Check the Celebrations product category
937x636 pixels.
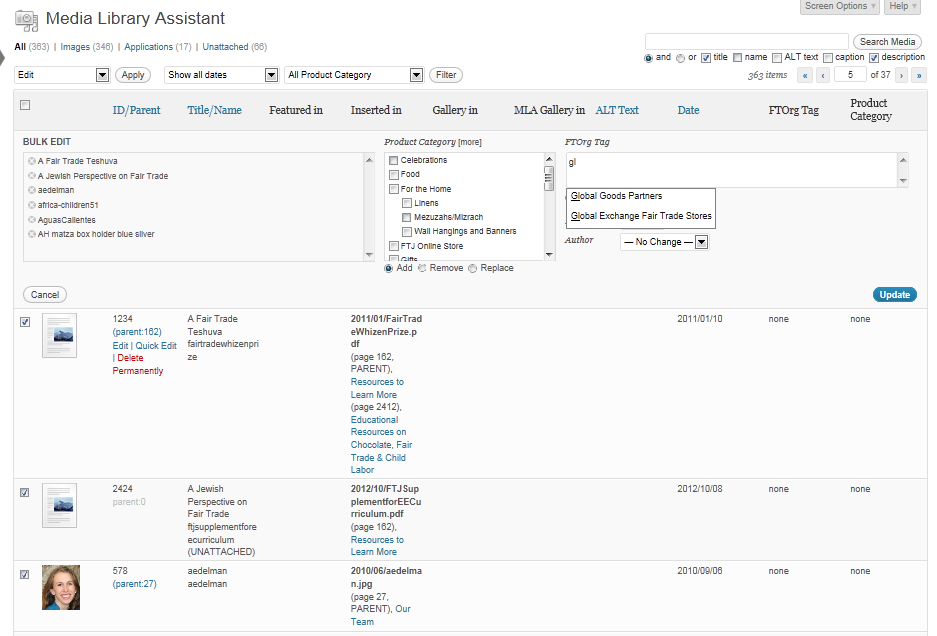click(x=394, y=161)
